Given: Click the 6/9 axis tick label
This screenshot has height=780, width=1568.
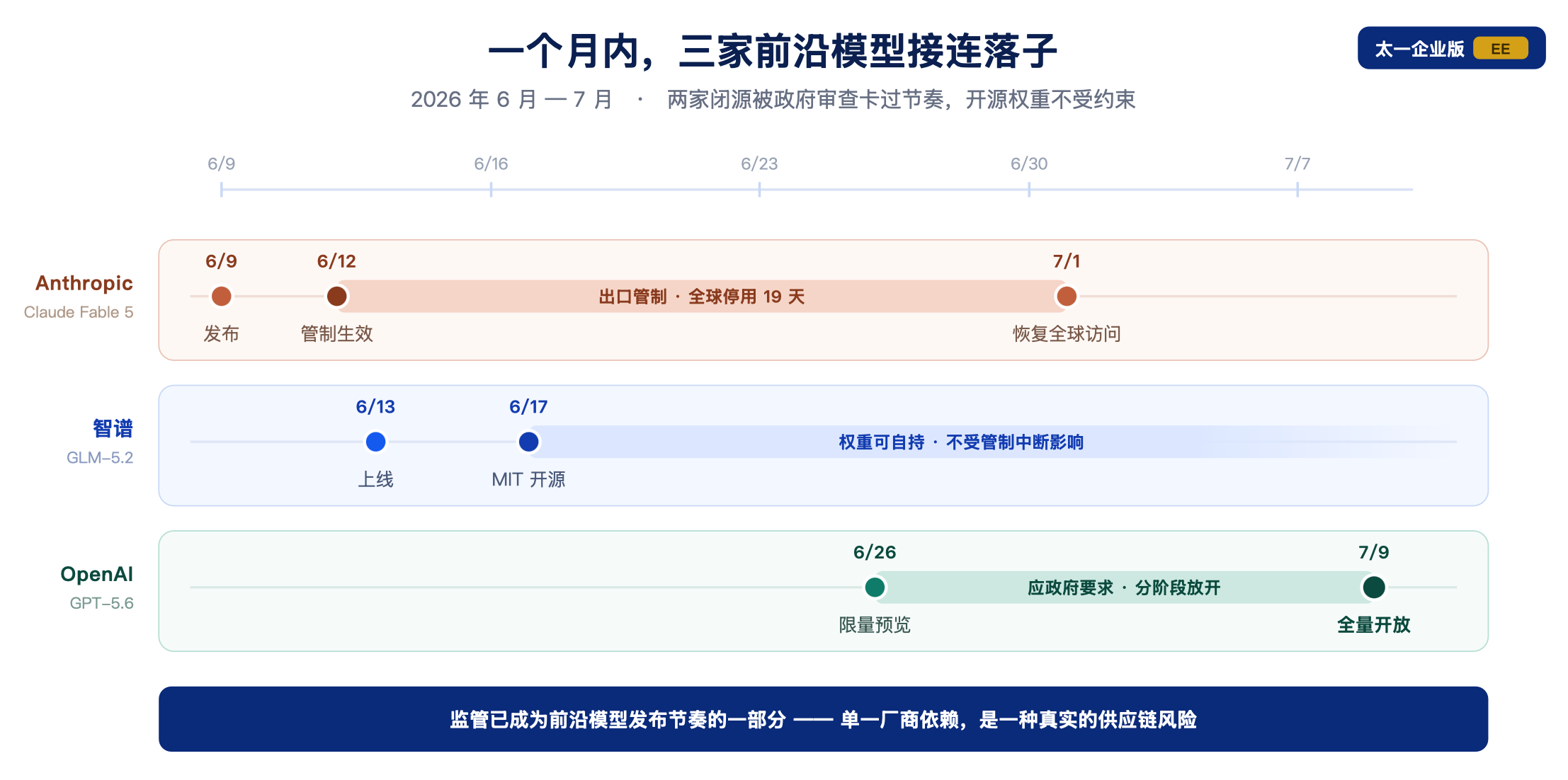Looking at the screenshot, I should click(x=221, y=164).
